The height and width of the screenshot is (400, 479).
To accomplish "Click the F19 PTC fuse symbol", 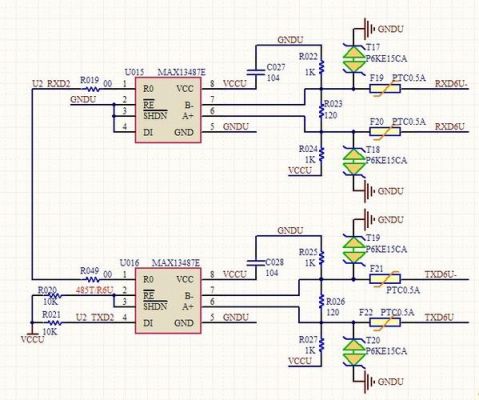I will point(385,89).
